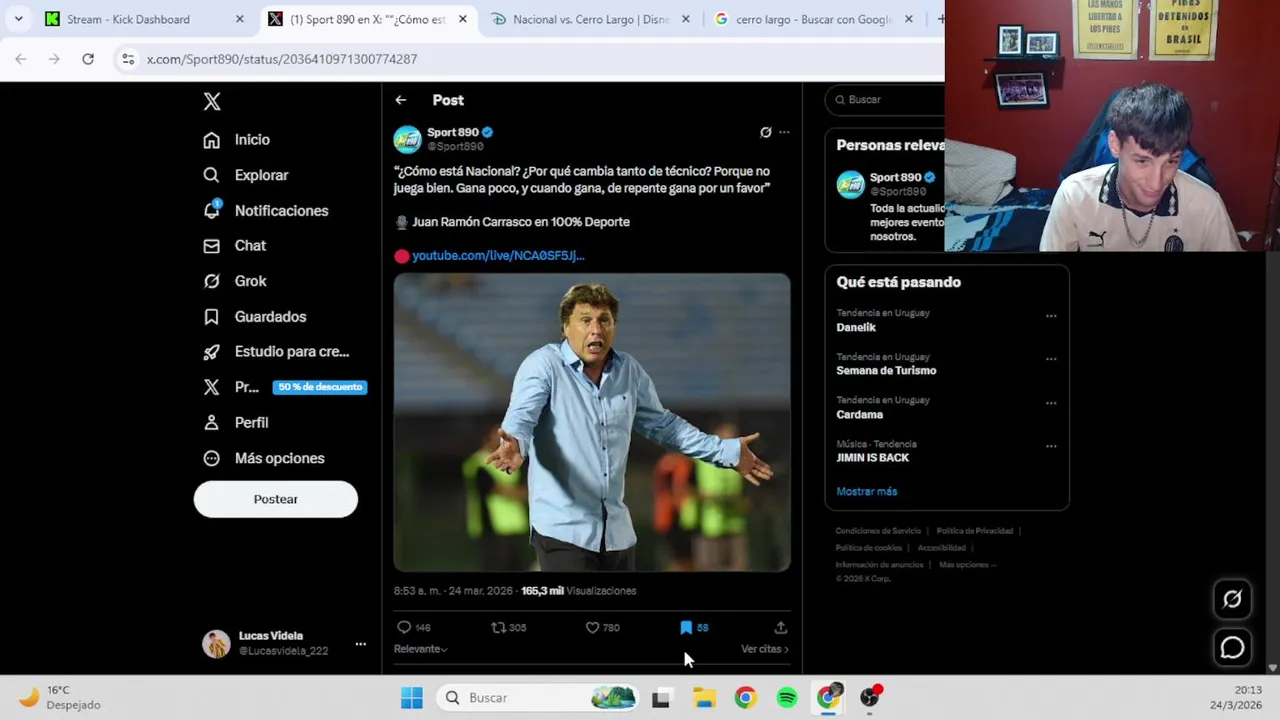The width and height of the screenshot is (1280, 720).
Task: Open options for Semana de Turismo trend
Action: pyautogui.click(x=1051, y=358)
